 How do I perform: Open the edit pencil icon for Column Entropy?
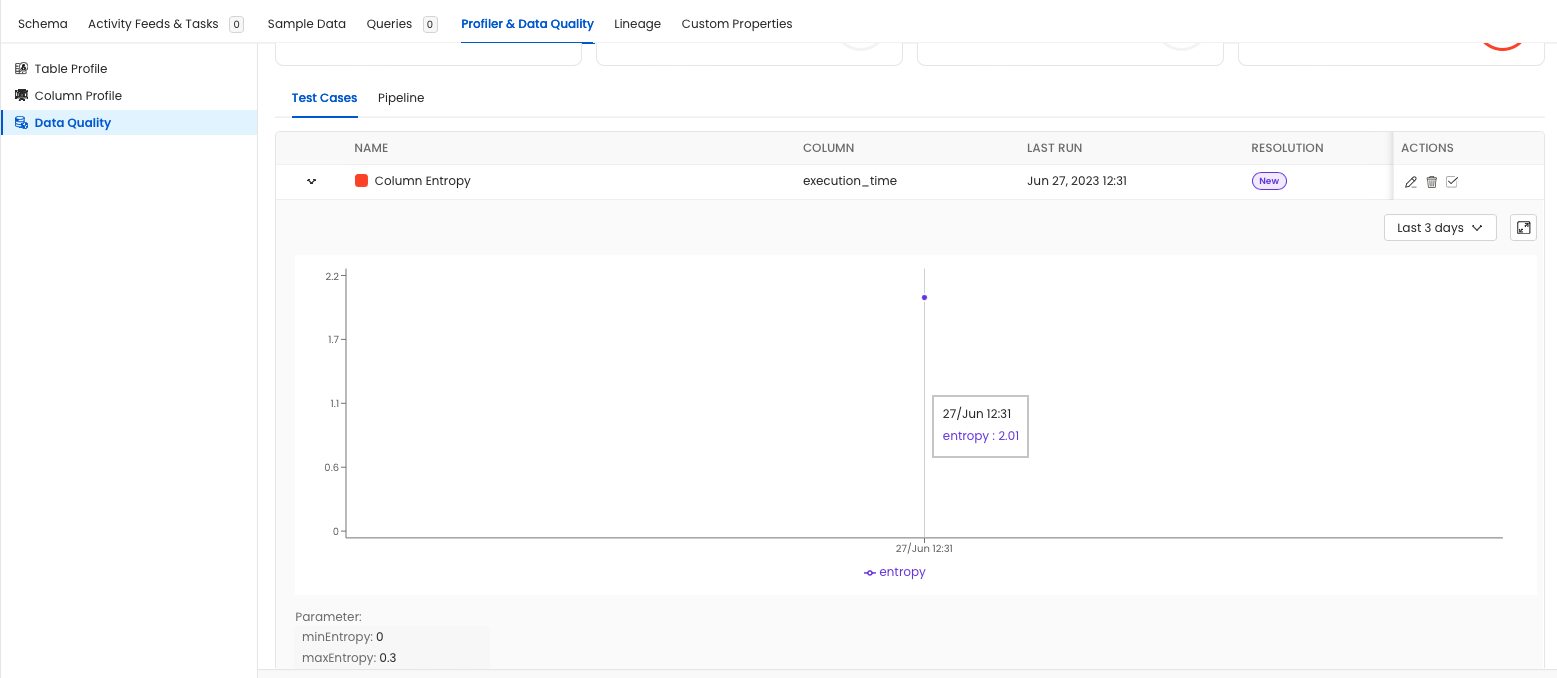pos(1411,181)
